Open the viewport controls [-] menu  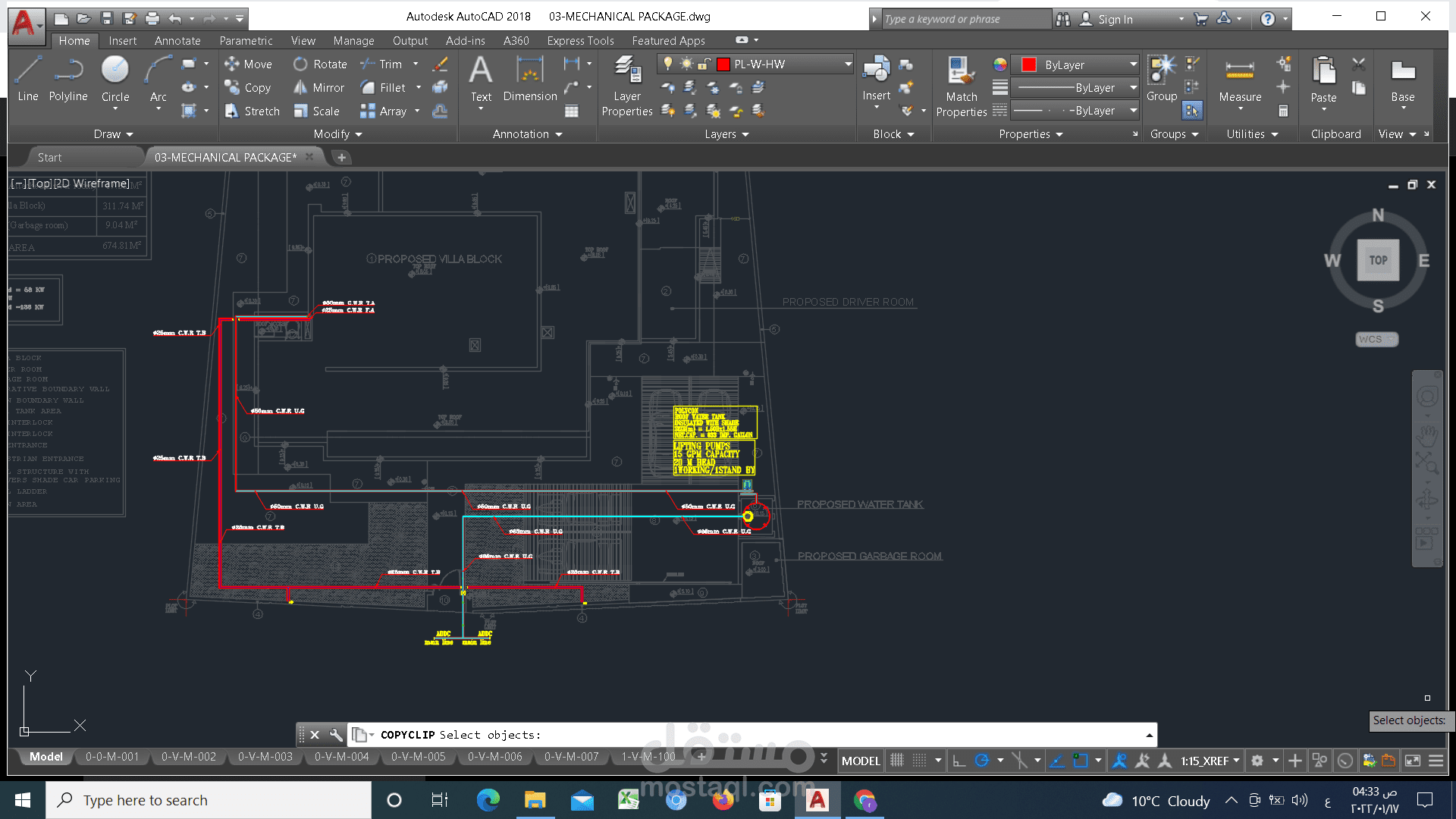(x=17, y=184)
